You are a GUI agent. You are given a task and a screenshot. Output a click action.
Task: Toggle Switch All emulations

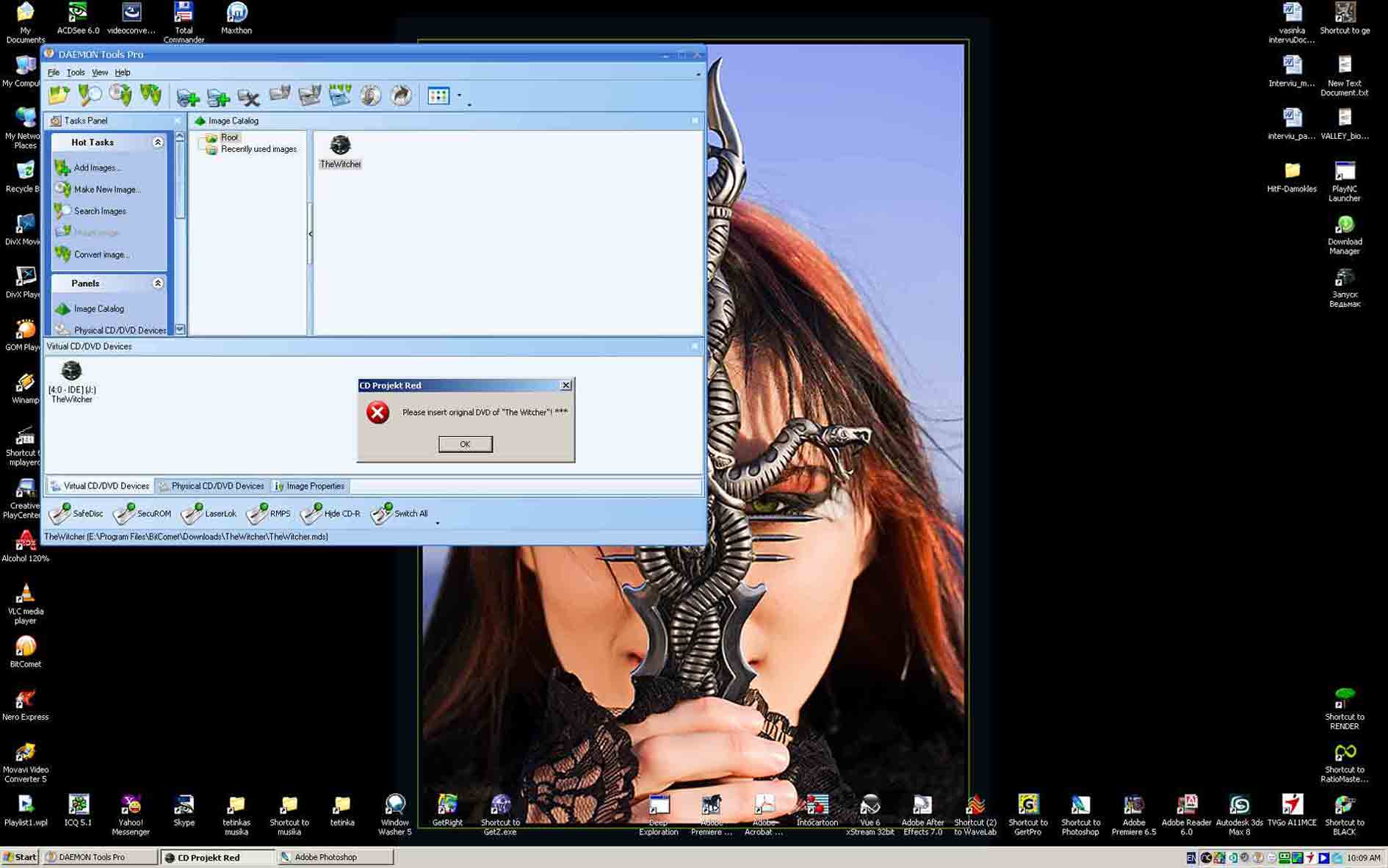[x=400, y=514]
